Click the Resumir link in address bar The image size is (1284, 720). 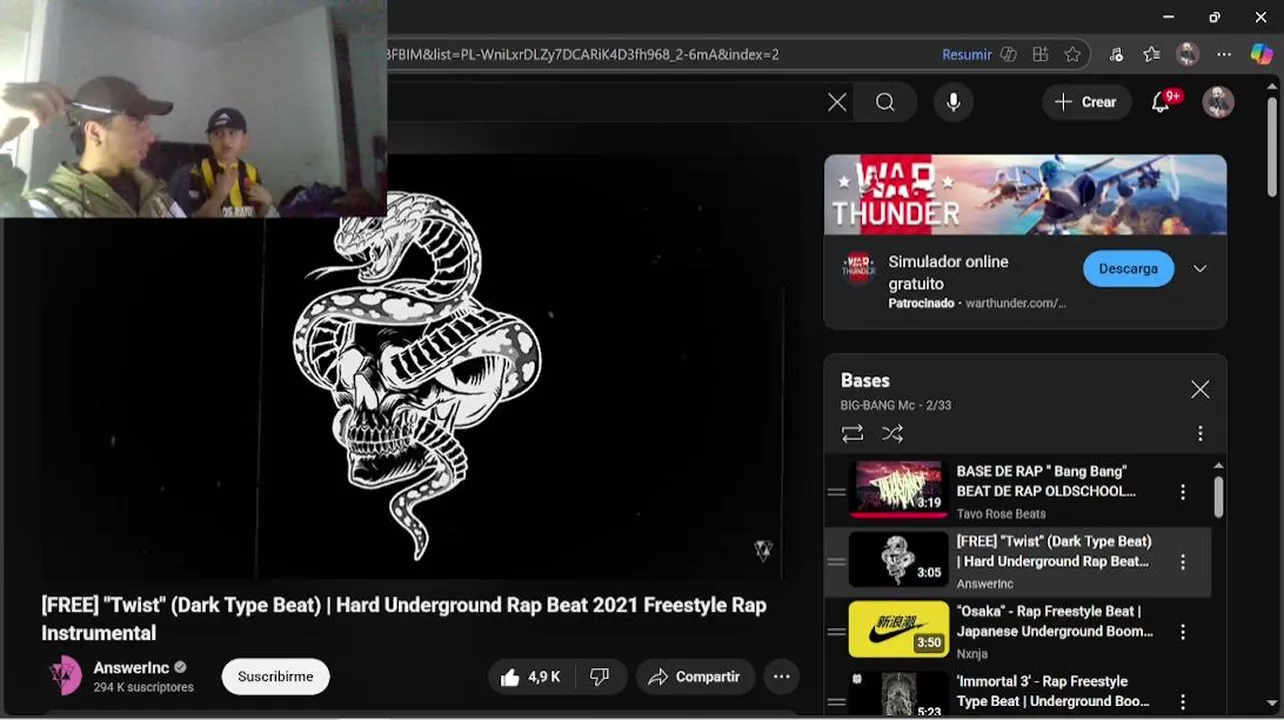click(966, 55)
